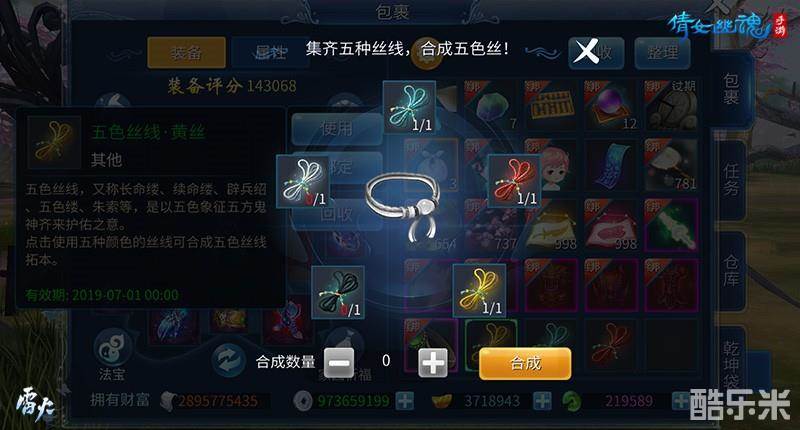Add silver coins with plus icon
This screenshot has height=430, width=800.
[x=405, y=401]
